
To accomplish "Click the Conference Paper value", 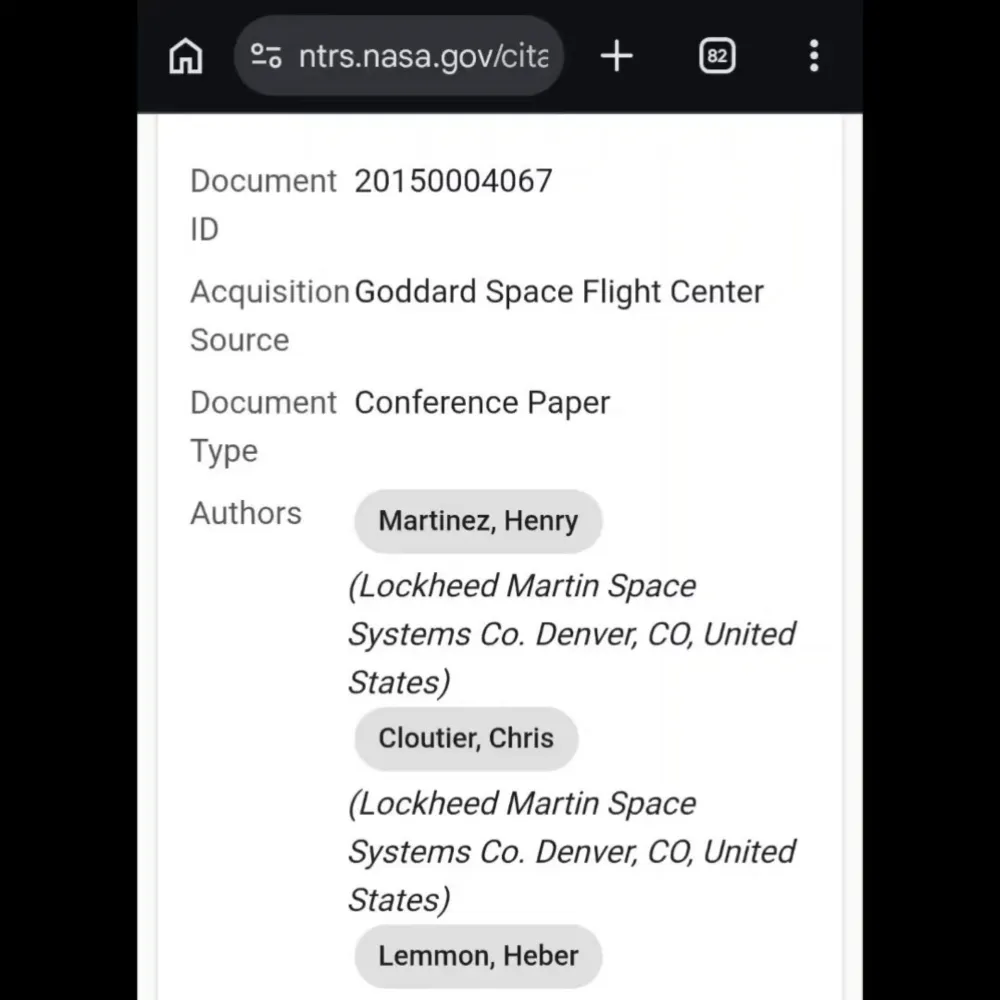I will tap(482, 403).
